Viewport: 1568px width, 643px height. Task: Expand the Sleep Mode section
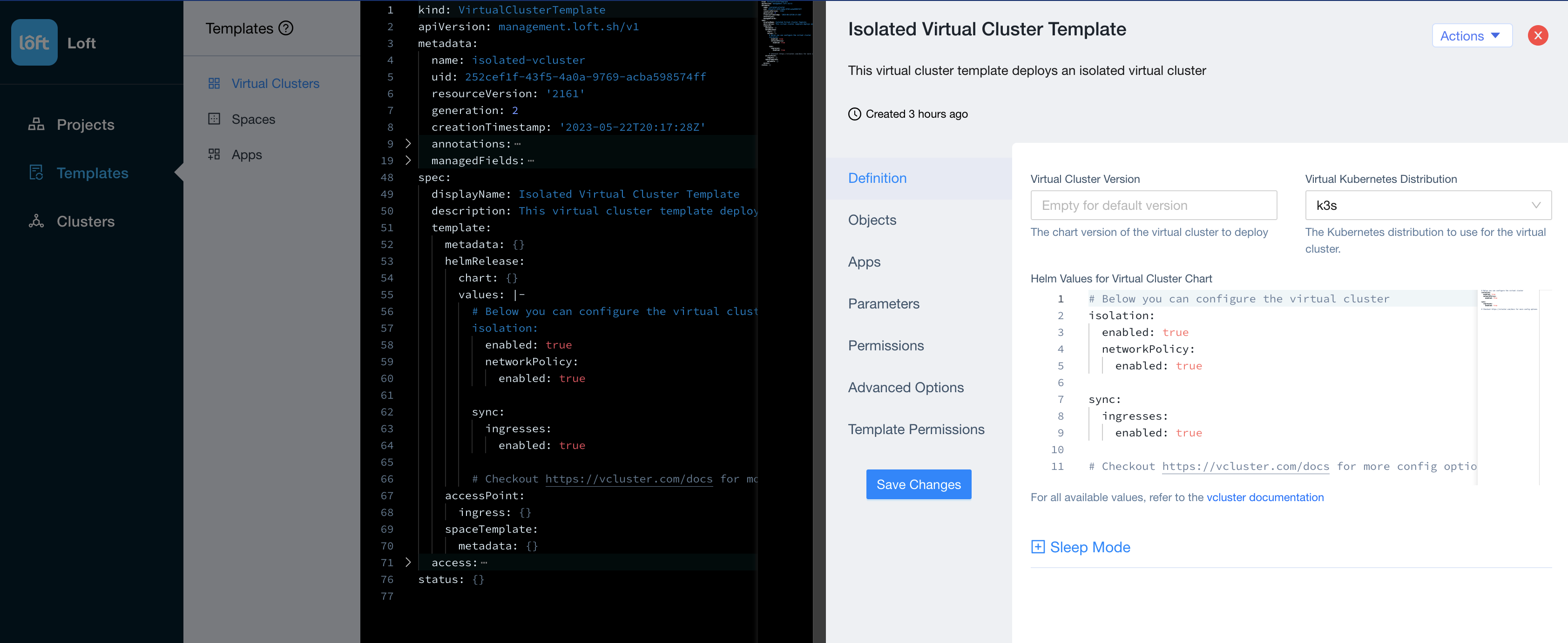(1038, 547)
